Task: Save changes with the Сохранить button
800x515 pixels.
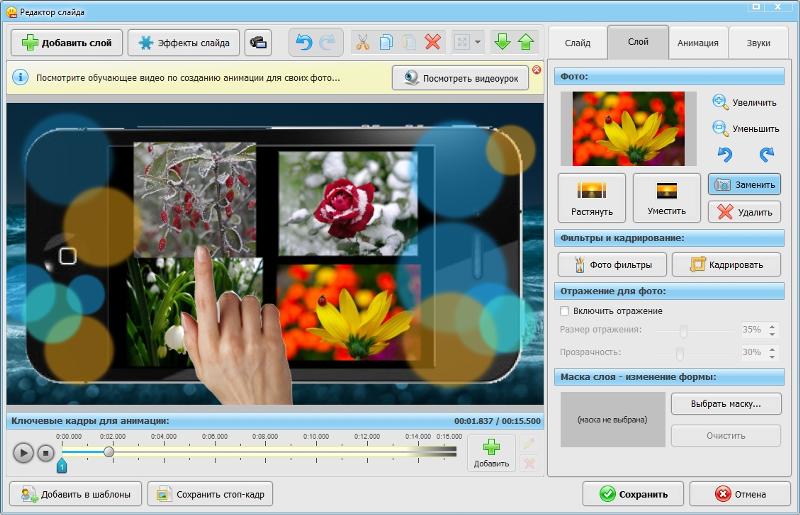Action: point(633,494)
